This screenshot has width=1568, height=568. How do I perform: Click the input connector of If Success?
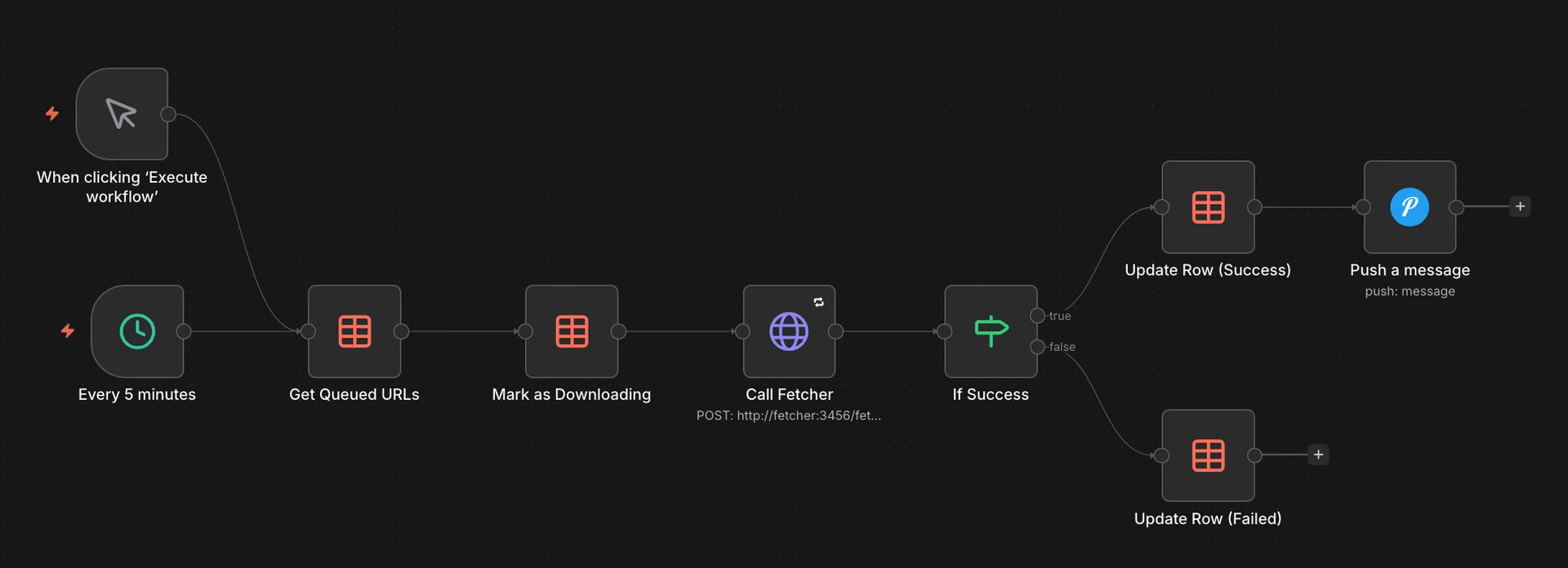(944, 331)
